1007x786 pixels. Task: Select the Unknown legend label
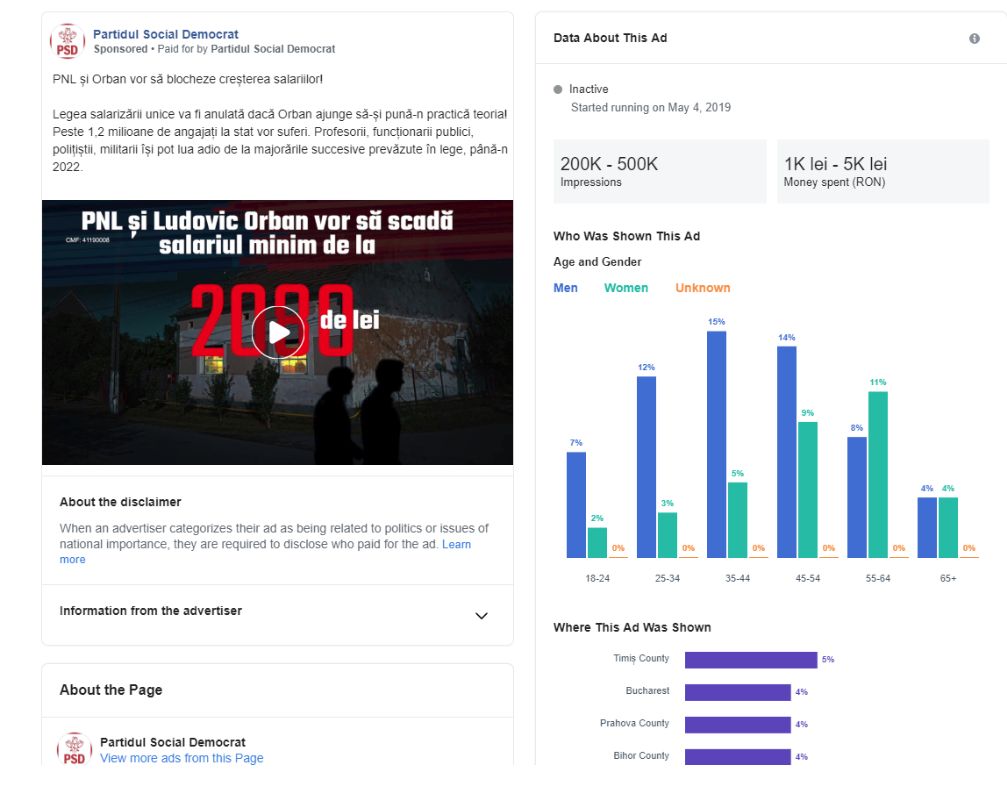[x=702, y=288]
